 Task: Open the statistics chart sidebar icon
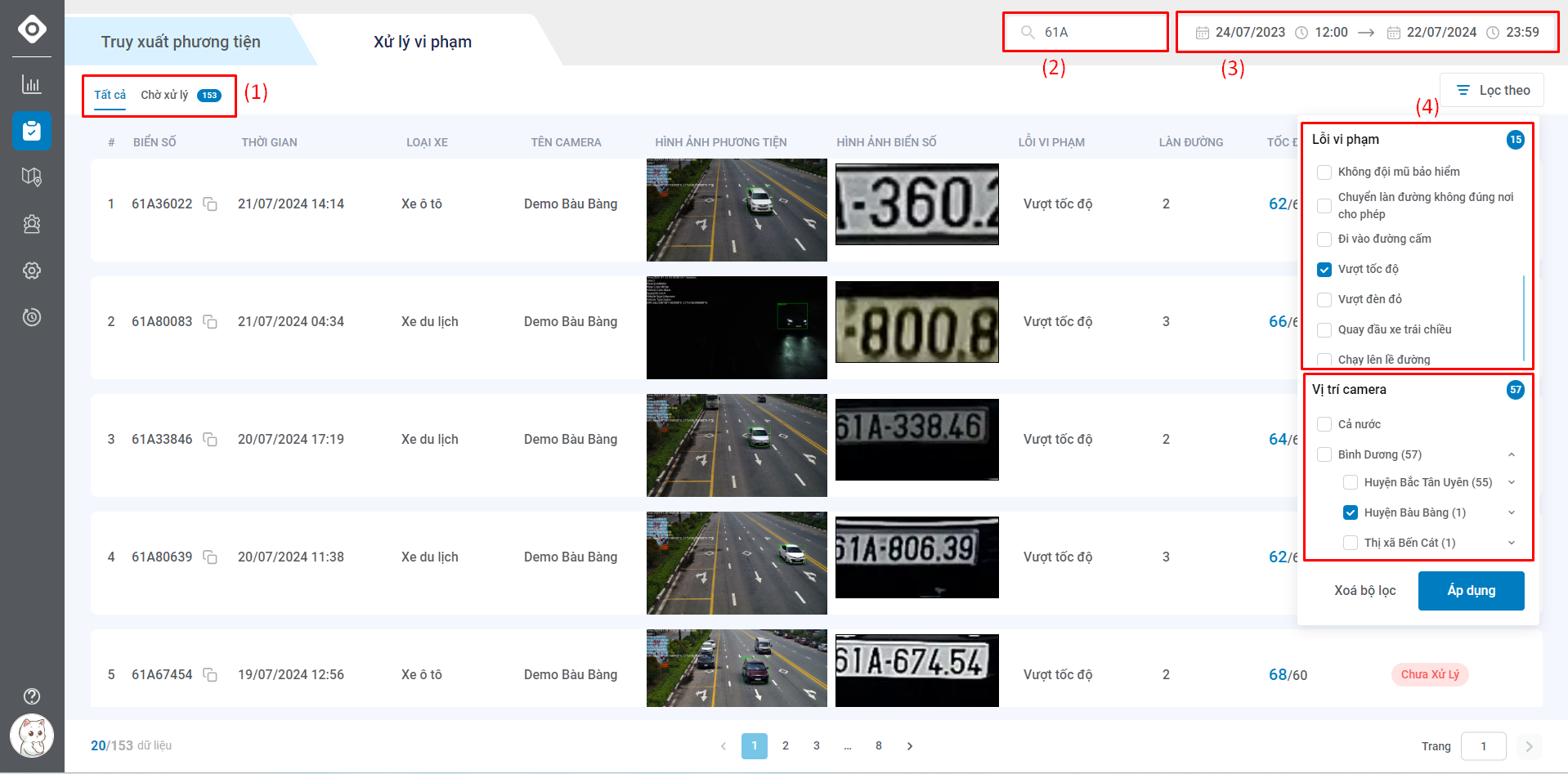[x=32, y=84]
